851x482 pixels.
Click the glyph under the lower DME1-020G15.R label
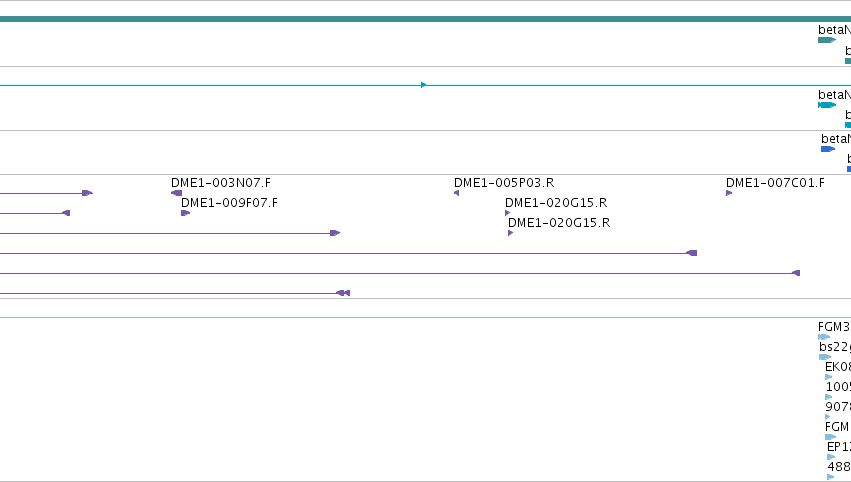pyautogui.click(x=510, y=233)
